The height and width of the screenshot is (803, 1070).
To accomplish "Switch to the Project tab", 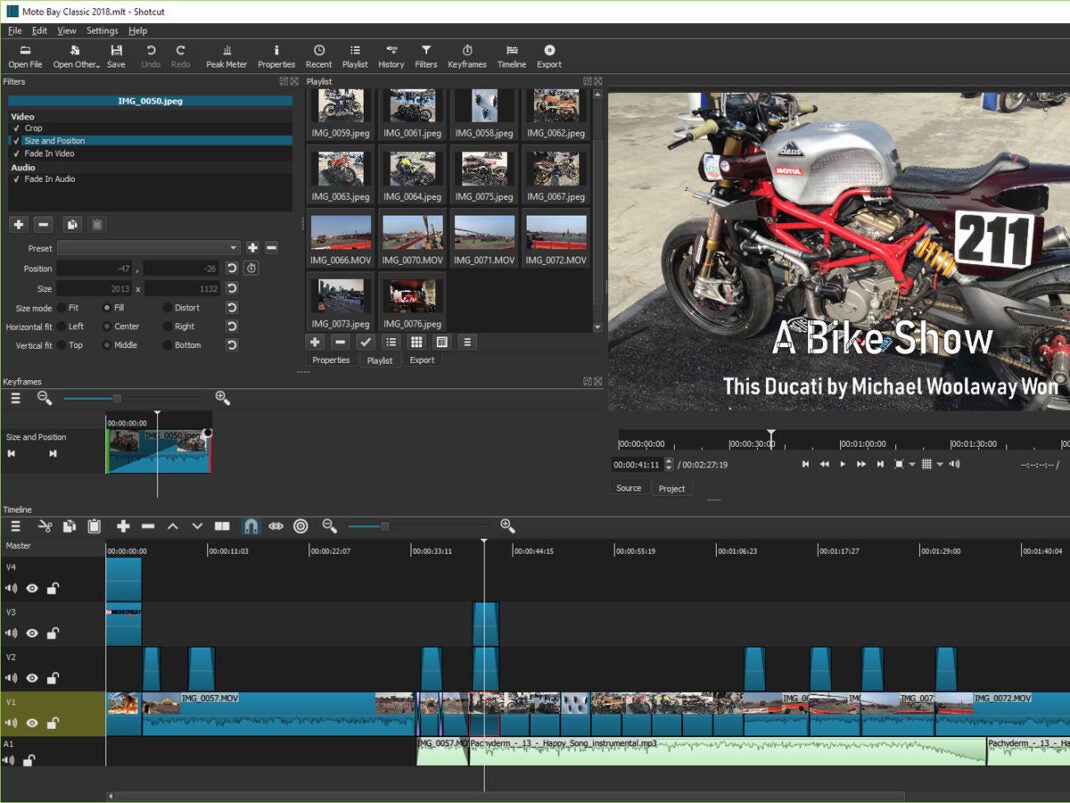I will coord(672,488).
